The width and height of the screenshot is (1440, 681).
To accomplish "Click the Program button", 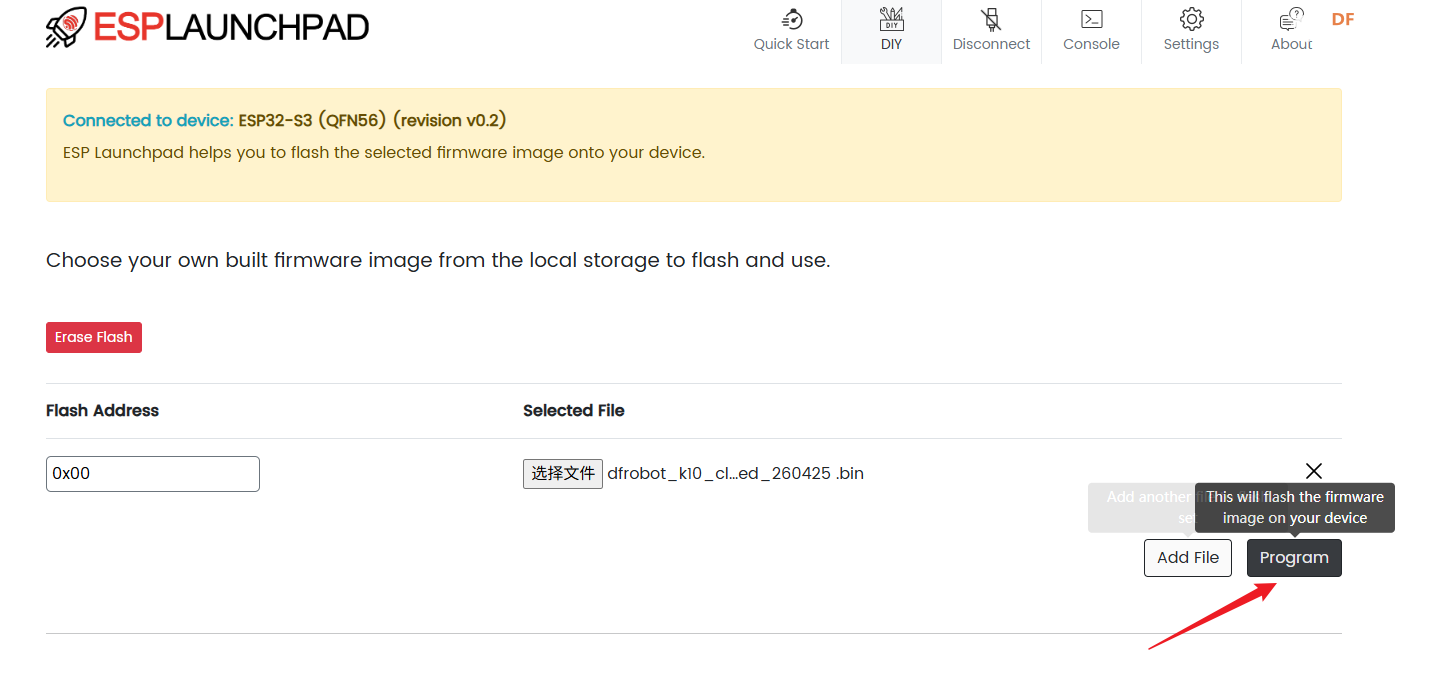I will pos(1294,558).
